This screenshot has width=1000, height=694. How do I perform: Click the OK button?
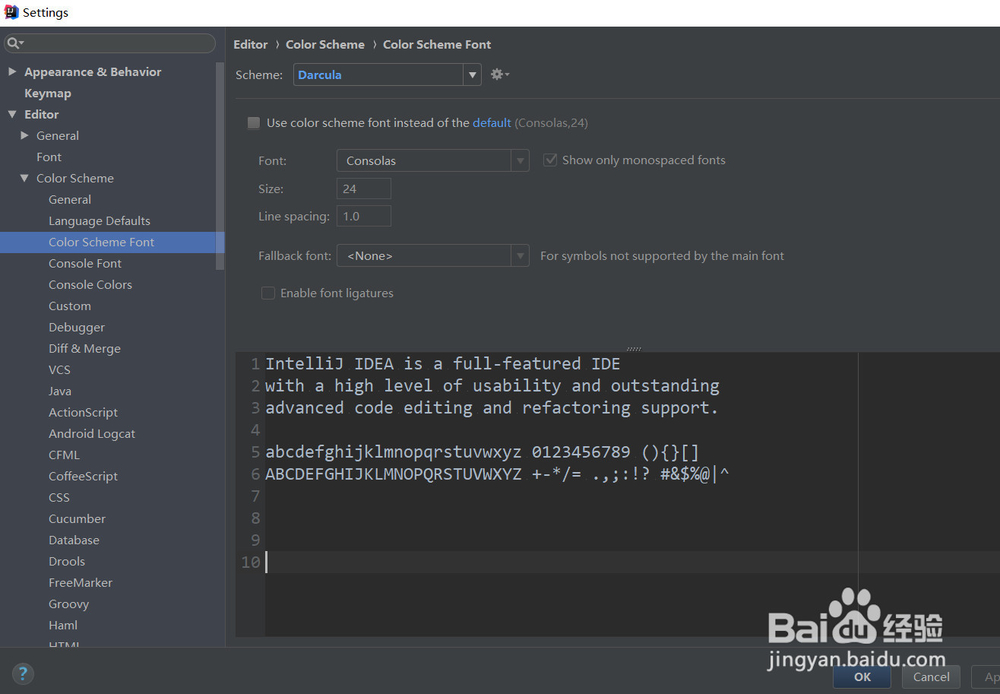(x=862, y=677)
